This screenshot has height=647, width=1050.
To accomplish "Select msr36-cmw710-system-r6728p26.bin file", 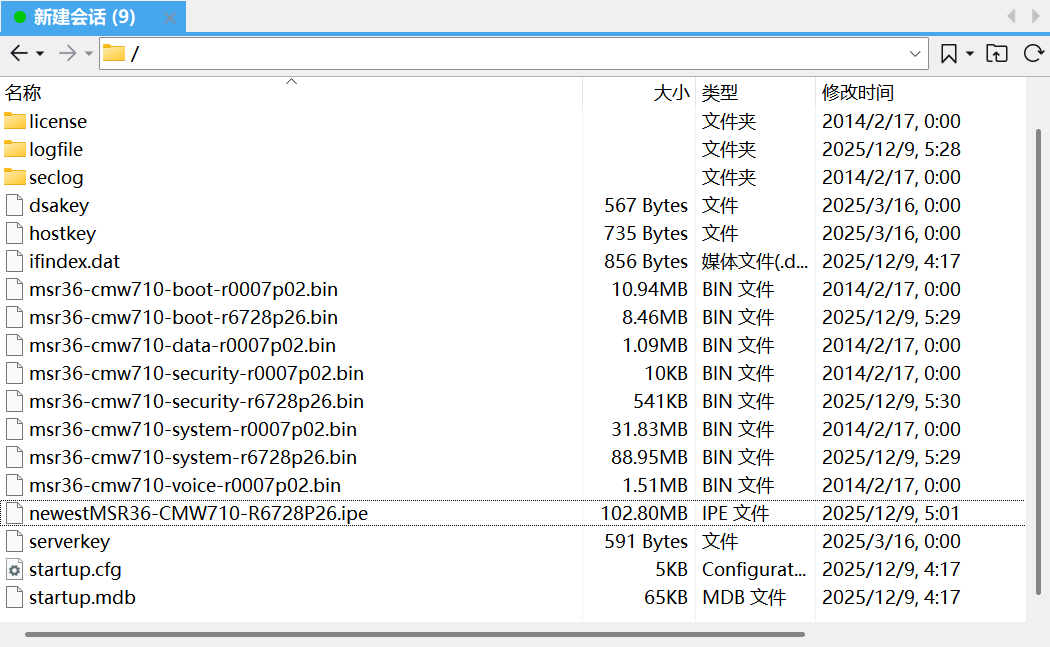I will pyautogui.click(x=192, y=458).
